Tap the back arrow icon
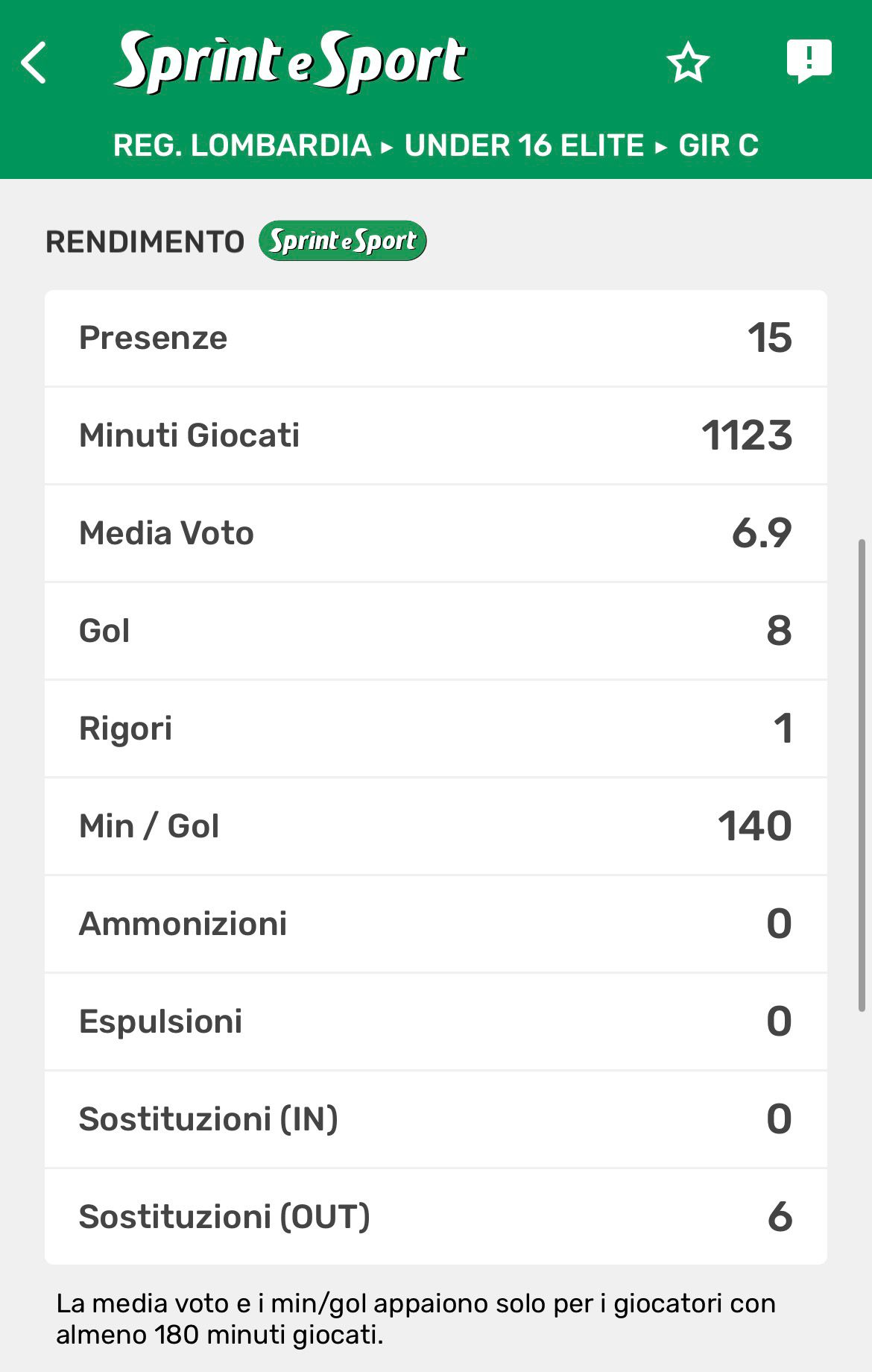 coord(34,63)
